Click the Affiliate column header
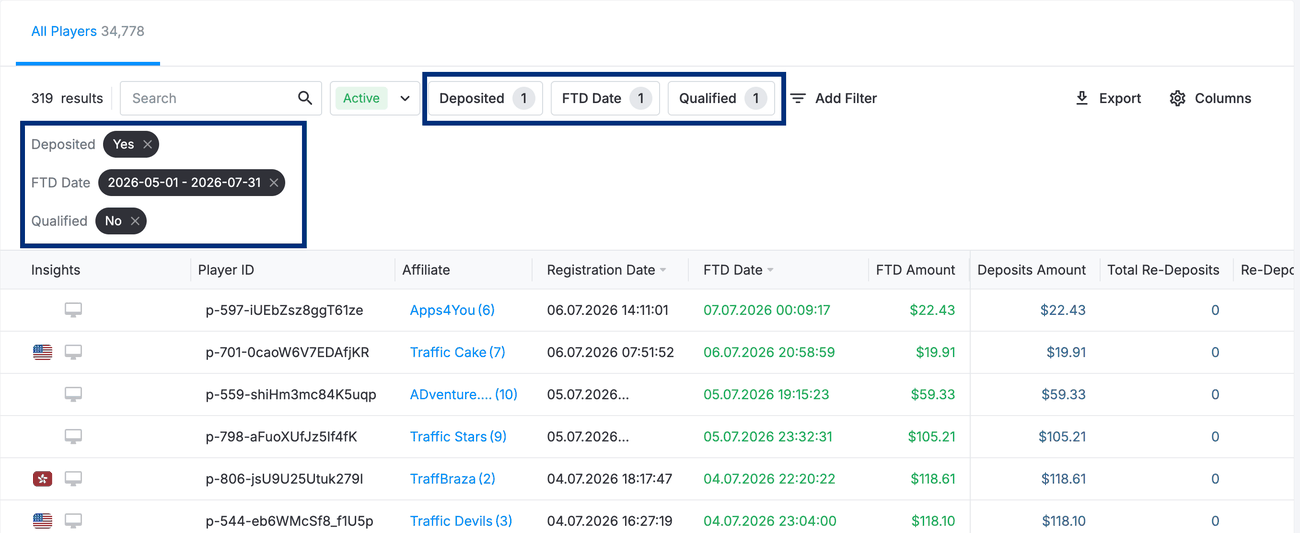This screenshot has width=1300, height=533. [426, 270]
